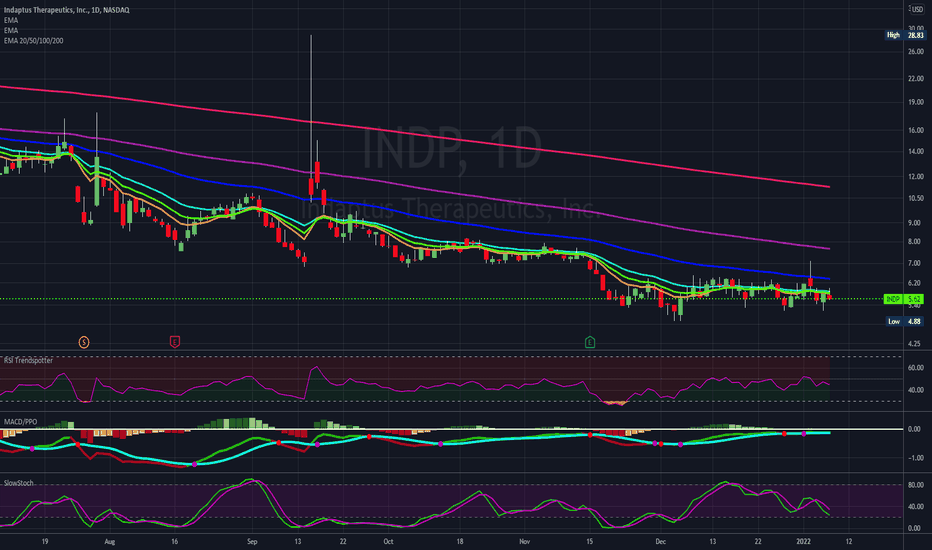The height and width of the screenshot is (550, 932).
Task: Click the 22.00 price axis value
Action: click(916, 78)
